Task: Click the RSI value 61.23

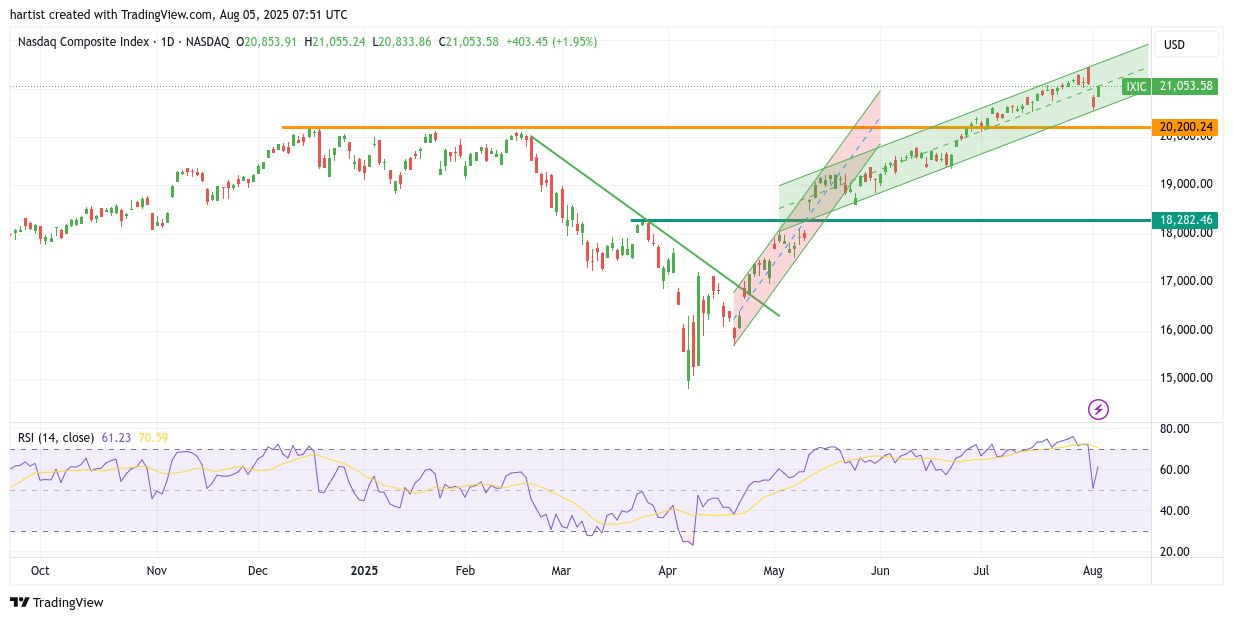Action: (x=114, y=437)
